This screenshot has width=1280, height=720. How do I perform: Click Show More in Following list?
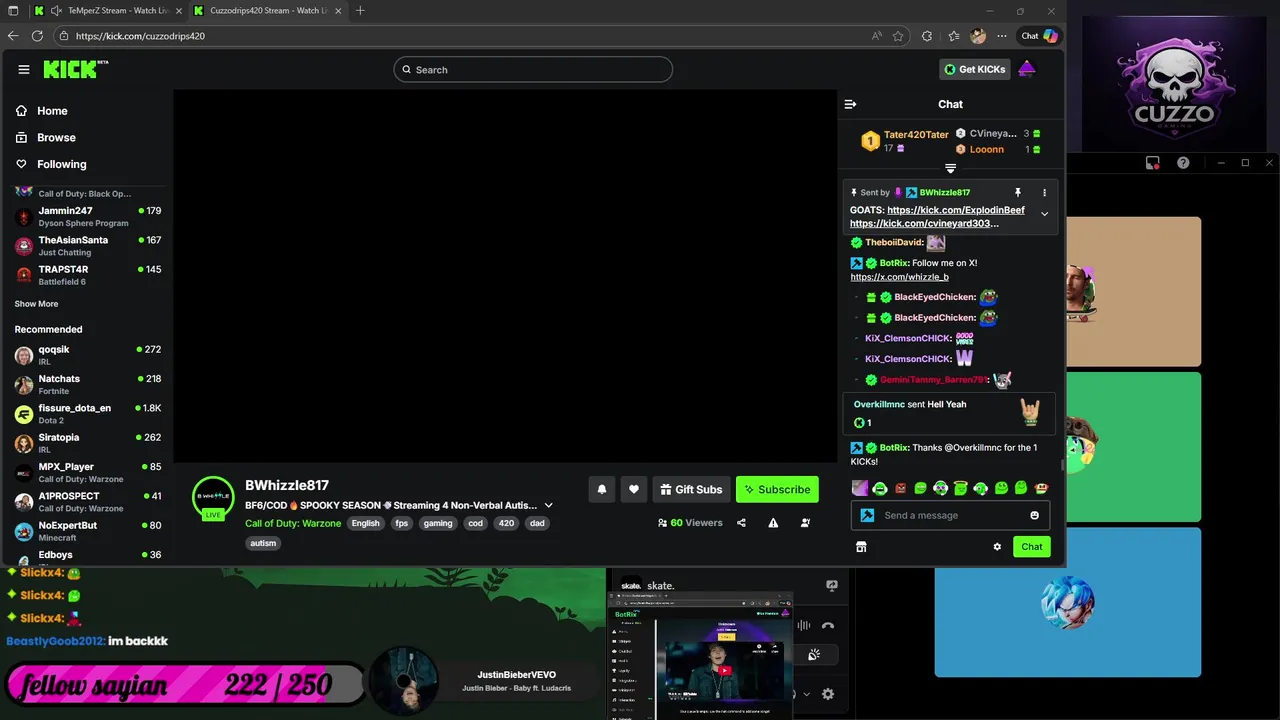pos(36,304)
